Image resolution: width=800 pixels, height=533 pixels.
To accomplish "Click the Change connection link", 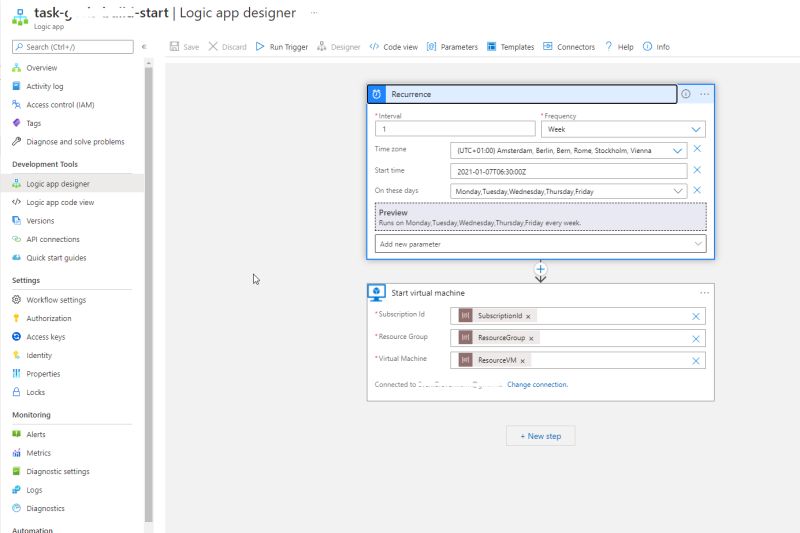I will tap(537, 385).
